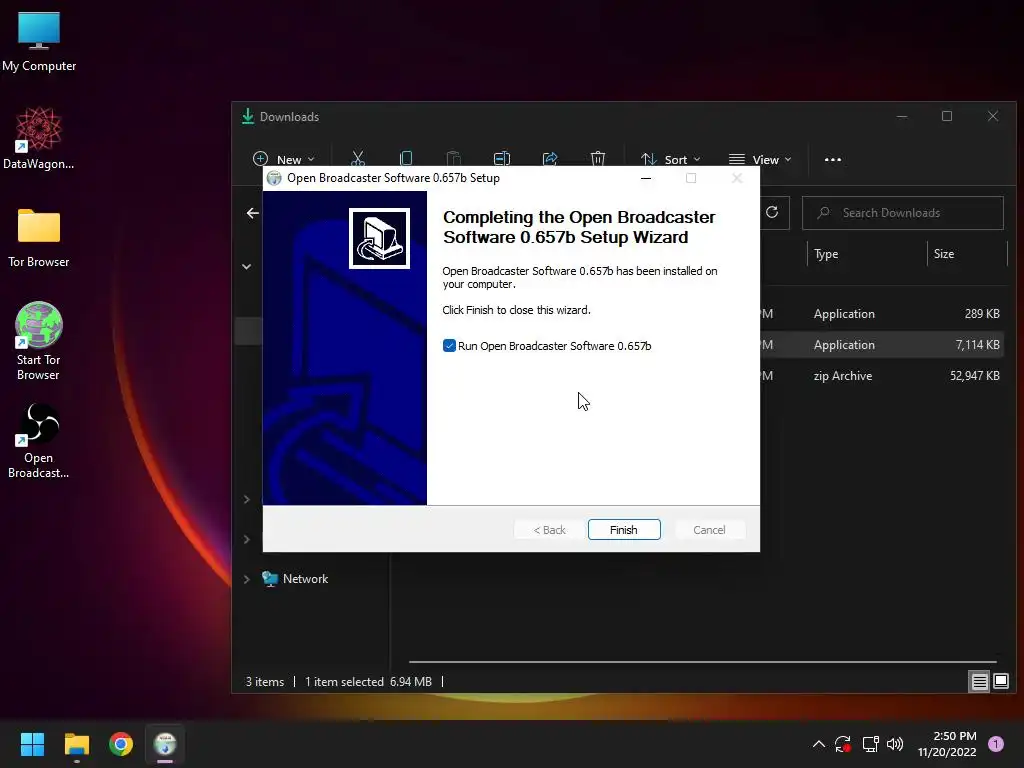This screenshot has width=1024, height=768.
Task: Click the disabled Back button
Action: (550, 530)
